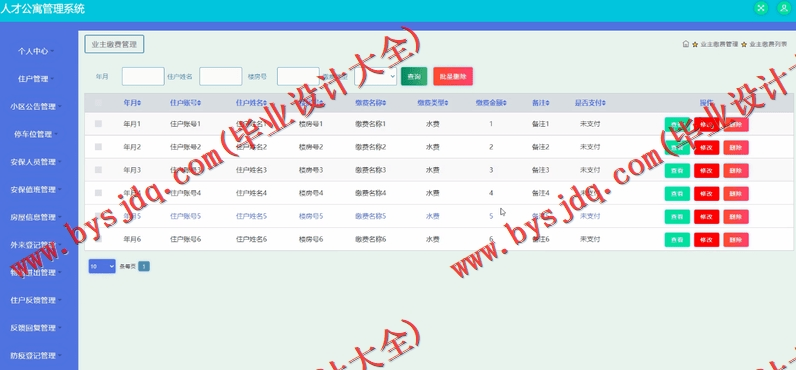Click 查看 button for row 年月2

pos(677,147)
